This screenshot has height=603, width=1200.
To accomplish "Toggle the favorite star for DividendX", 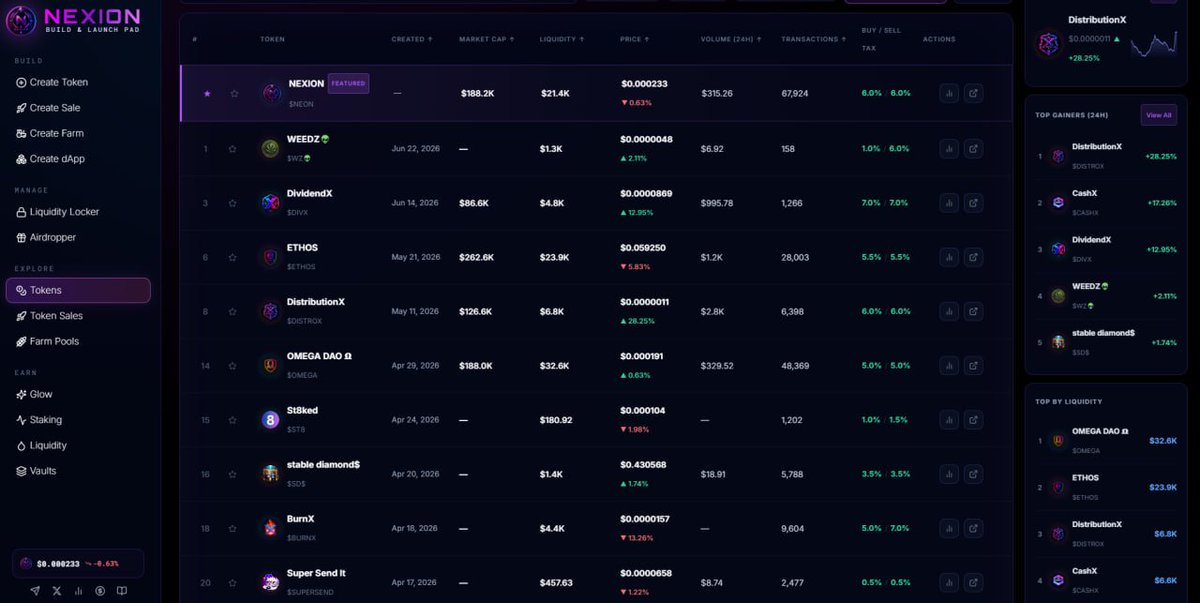I will coord(232,203).
